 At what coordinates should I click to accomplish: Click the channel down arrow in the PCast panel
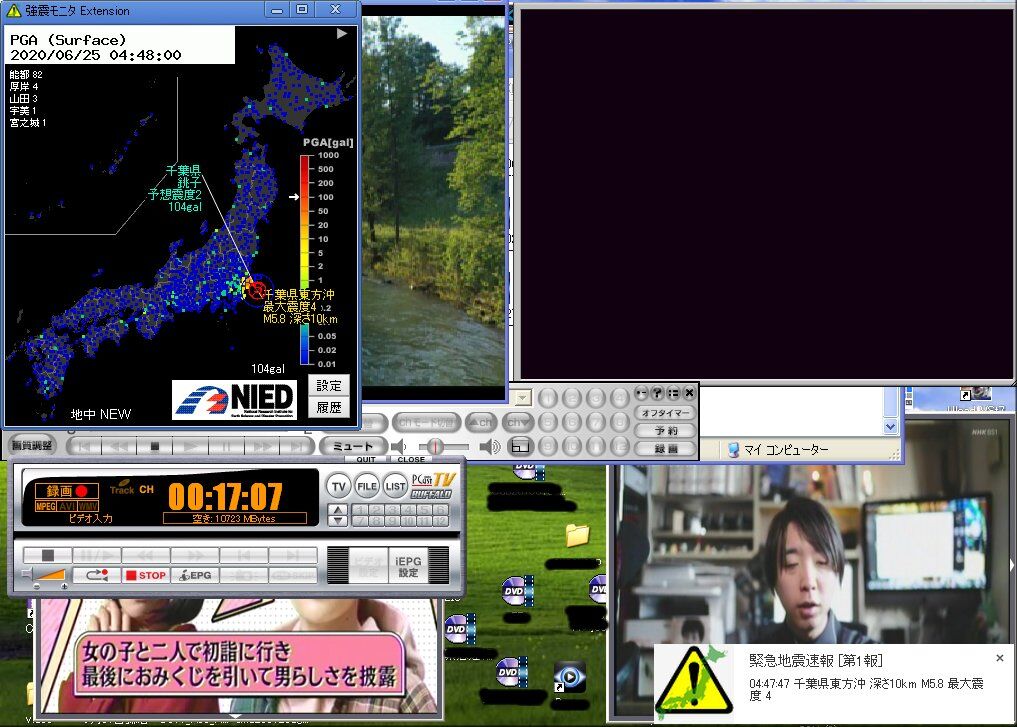(x=337, y=521)
